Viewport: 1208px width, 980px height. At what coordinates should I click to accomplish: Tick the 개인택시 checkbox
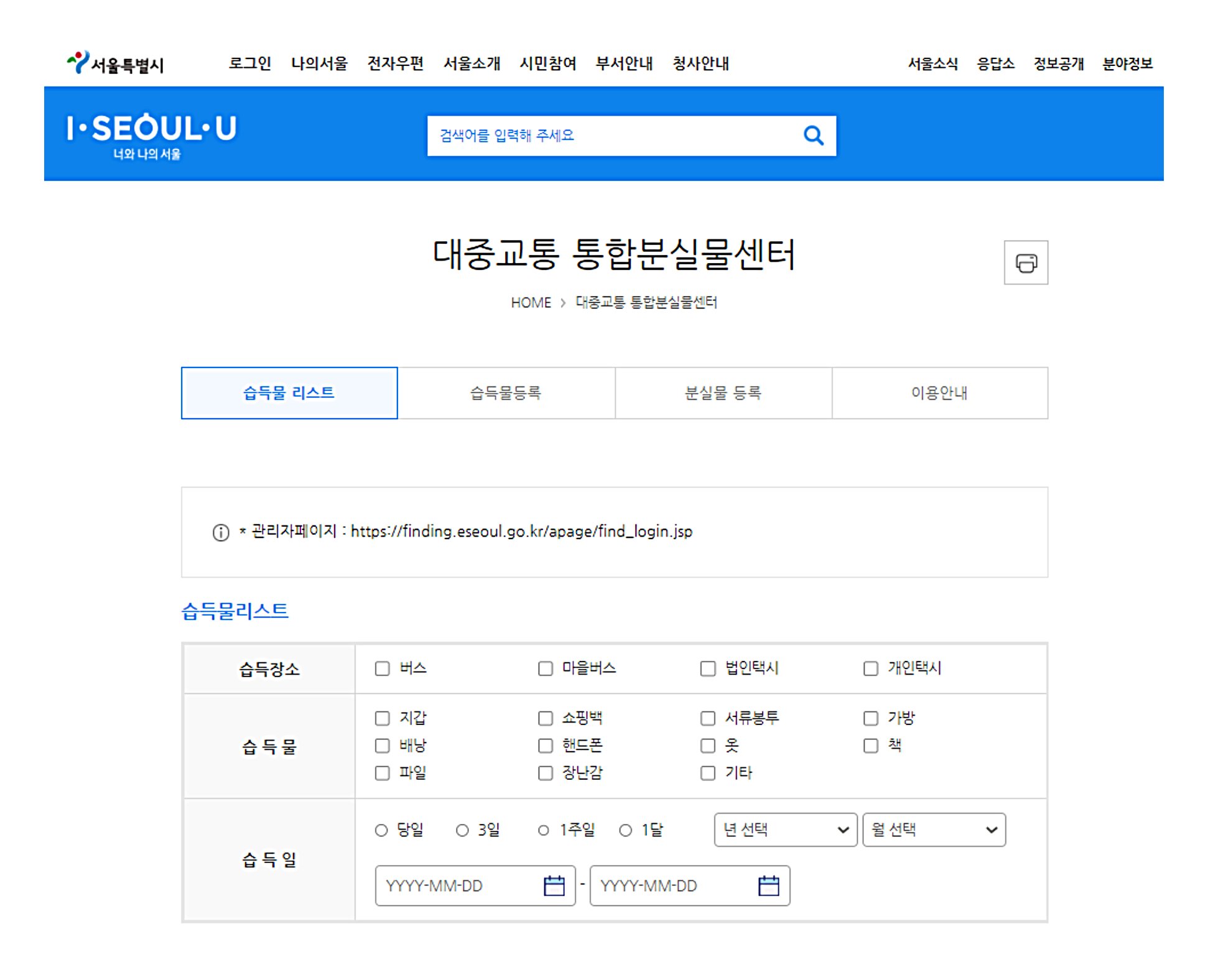[x=871, y=668]
